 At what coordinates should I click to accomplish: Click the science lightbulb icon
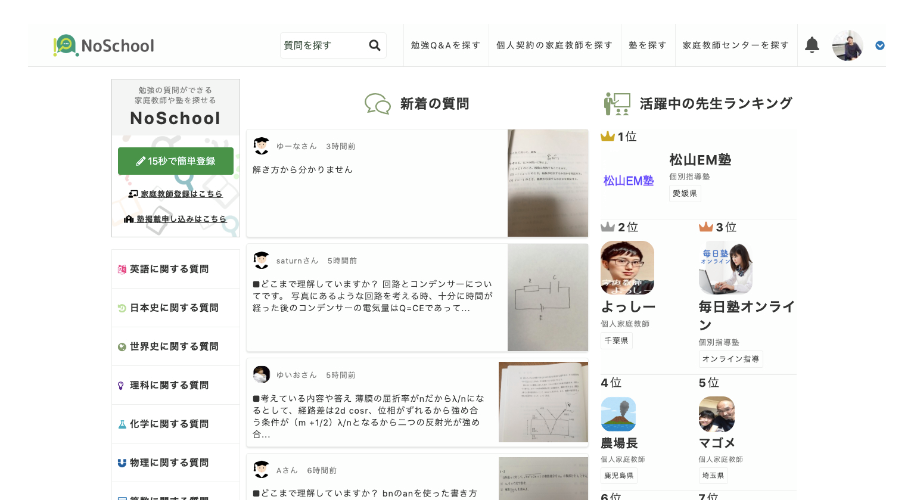[x=121, y=386]
